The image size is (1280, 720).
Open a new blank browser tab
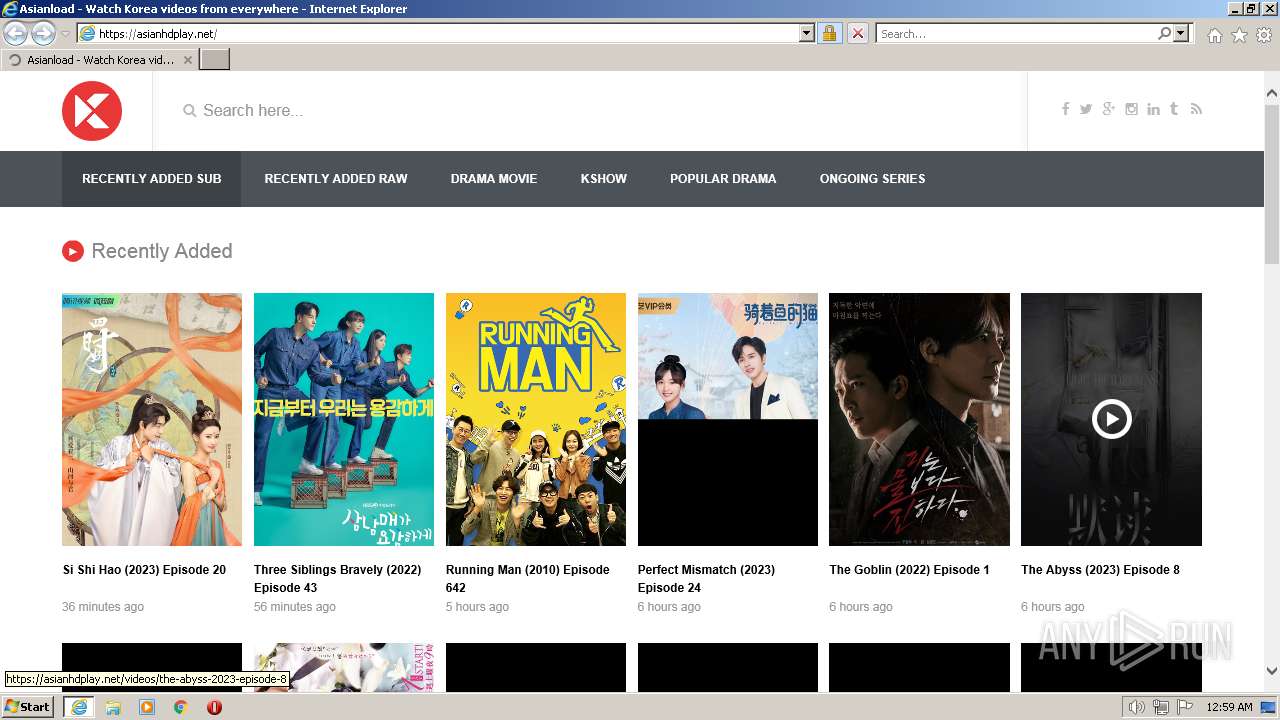215,60
